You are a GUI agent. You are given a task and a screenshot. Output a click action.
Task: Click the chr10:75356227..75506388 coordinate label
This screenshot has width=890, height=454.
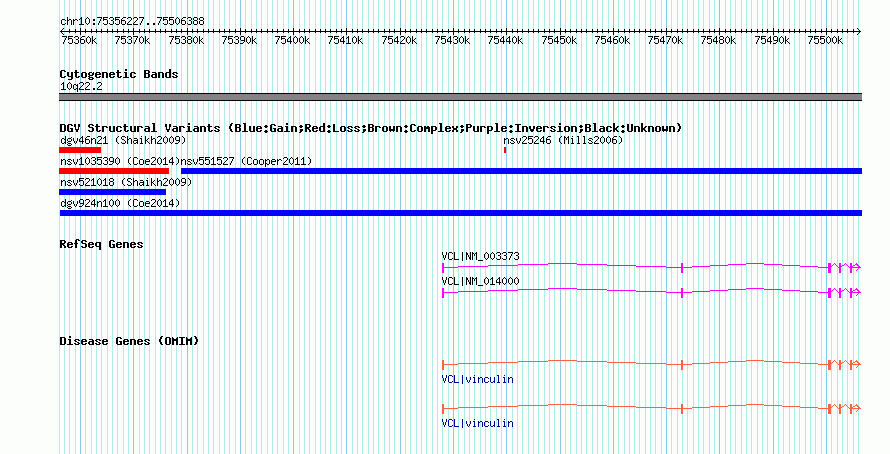pyautogui.click(x=132, y=21)
